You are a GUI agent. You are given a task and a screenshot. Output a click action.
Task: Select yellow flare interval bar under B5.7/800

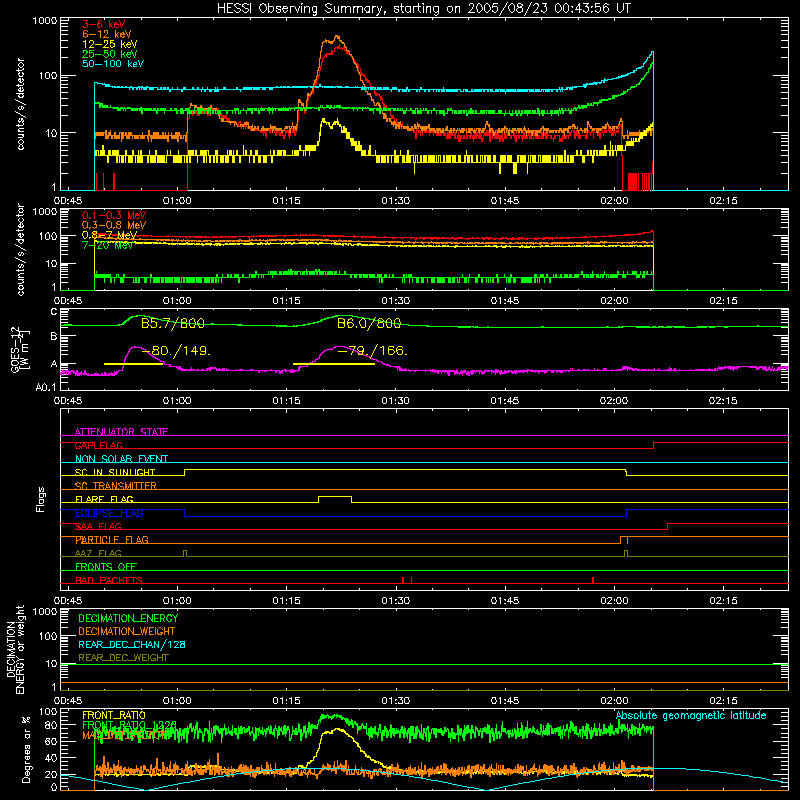(134, 364)
